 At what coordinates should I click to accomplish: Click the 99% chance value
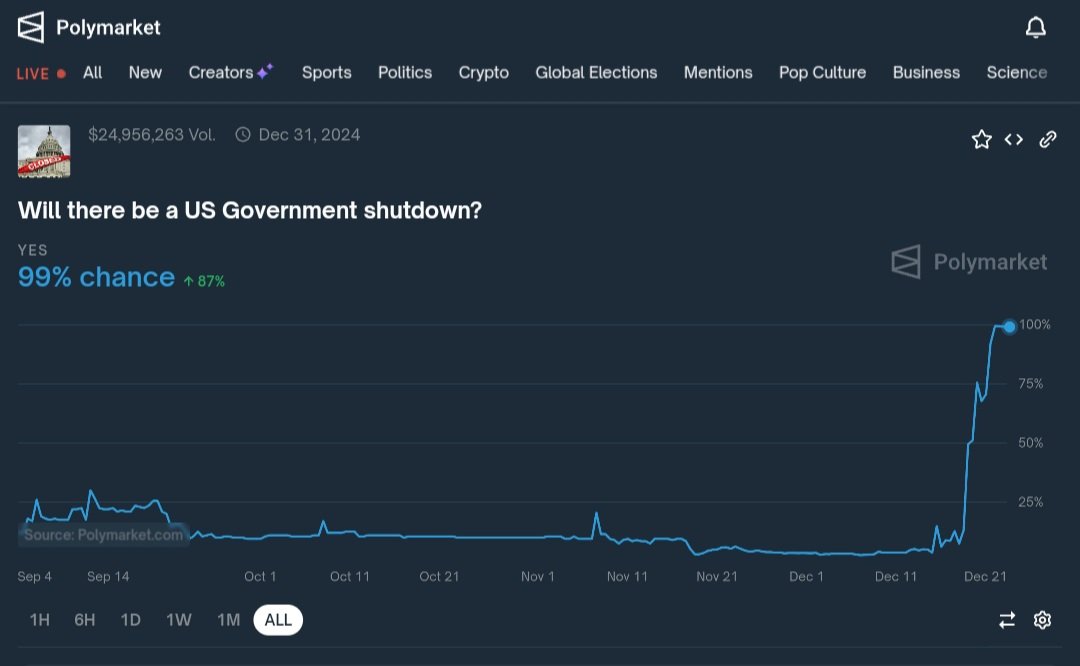[x=96, y=277]
